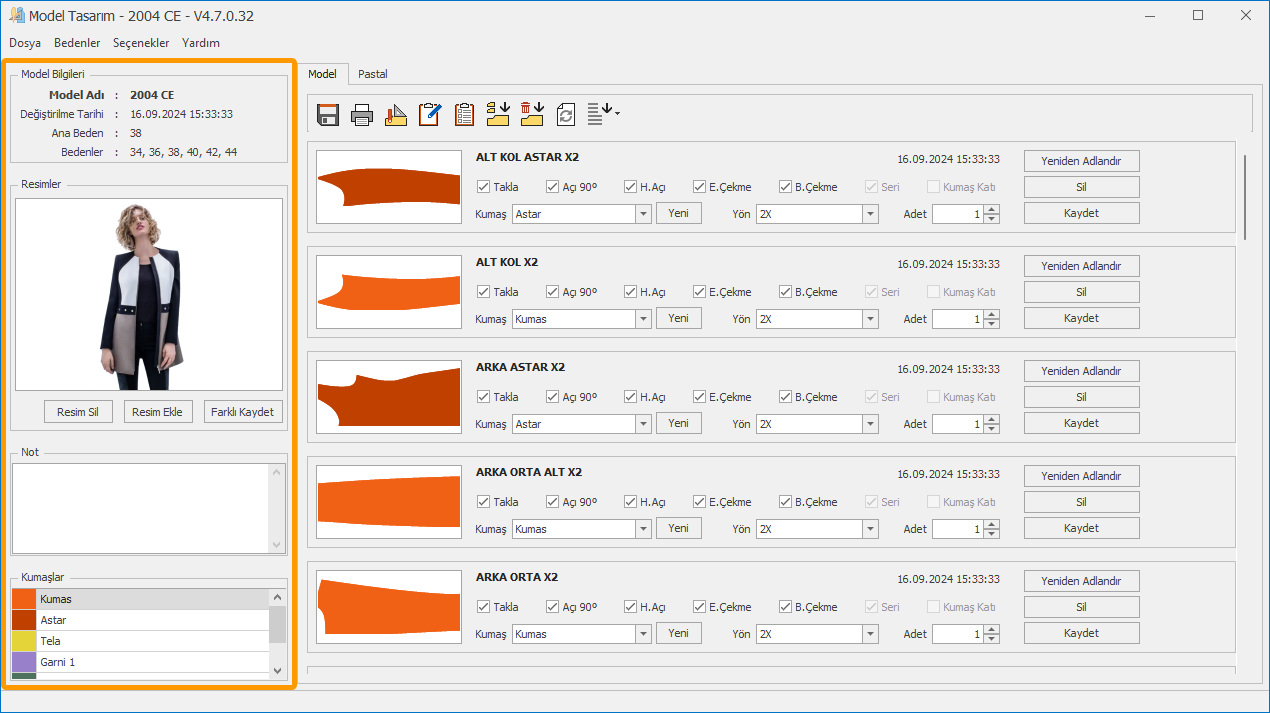Click the printer icon in toolbar

coord(362,115)
